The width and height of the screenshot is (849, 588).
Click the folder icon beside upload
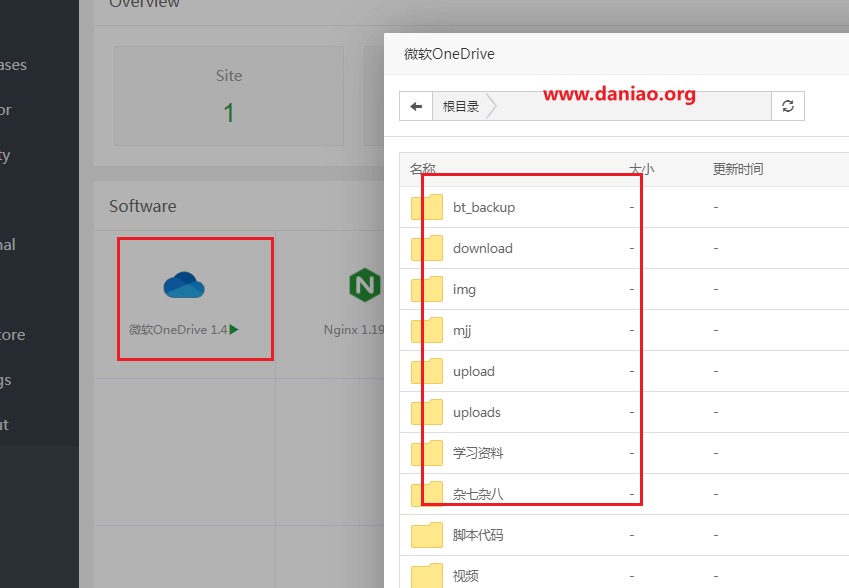[x=427, y=371]
